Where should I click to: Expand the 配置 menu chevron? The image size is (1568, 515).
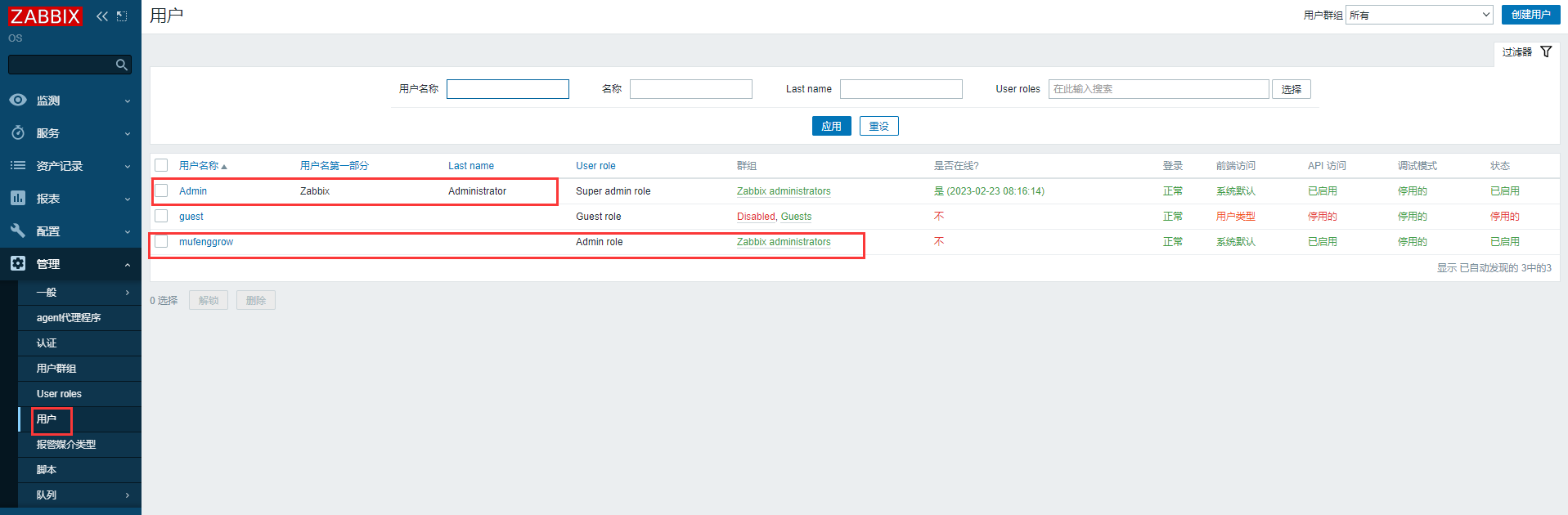click(x=128, y=232)
